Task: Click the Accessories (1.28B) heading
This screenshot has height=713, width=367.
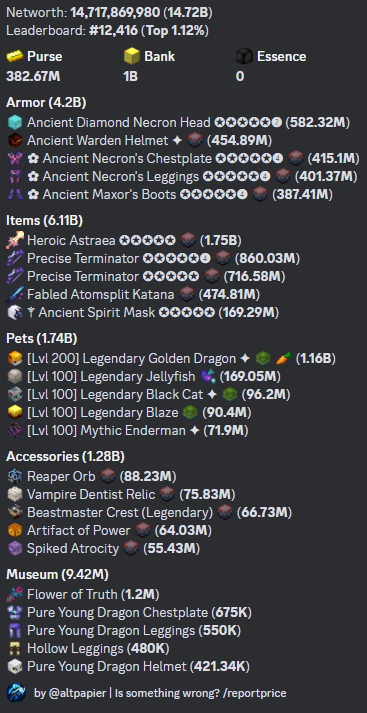Action: click(x=65, y=456)
